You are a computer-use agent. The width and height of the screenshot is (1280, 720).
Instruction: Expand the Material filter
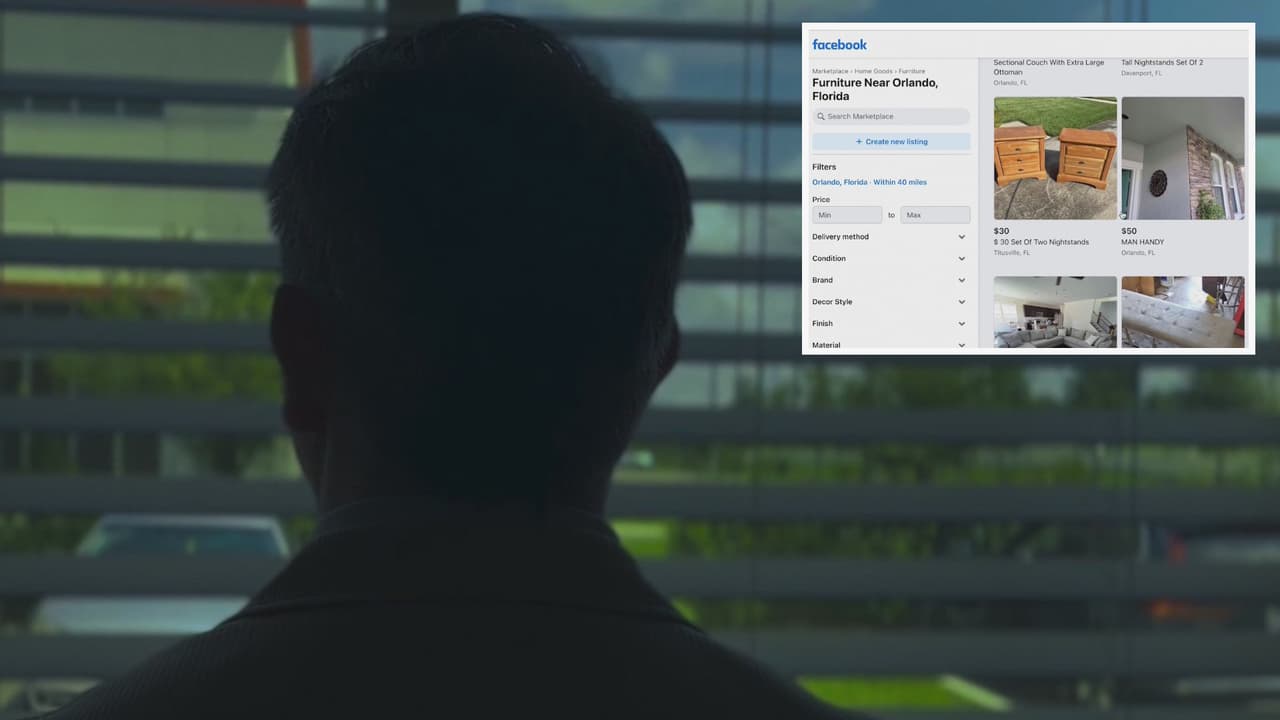[890, 344]
